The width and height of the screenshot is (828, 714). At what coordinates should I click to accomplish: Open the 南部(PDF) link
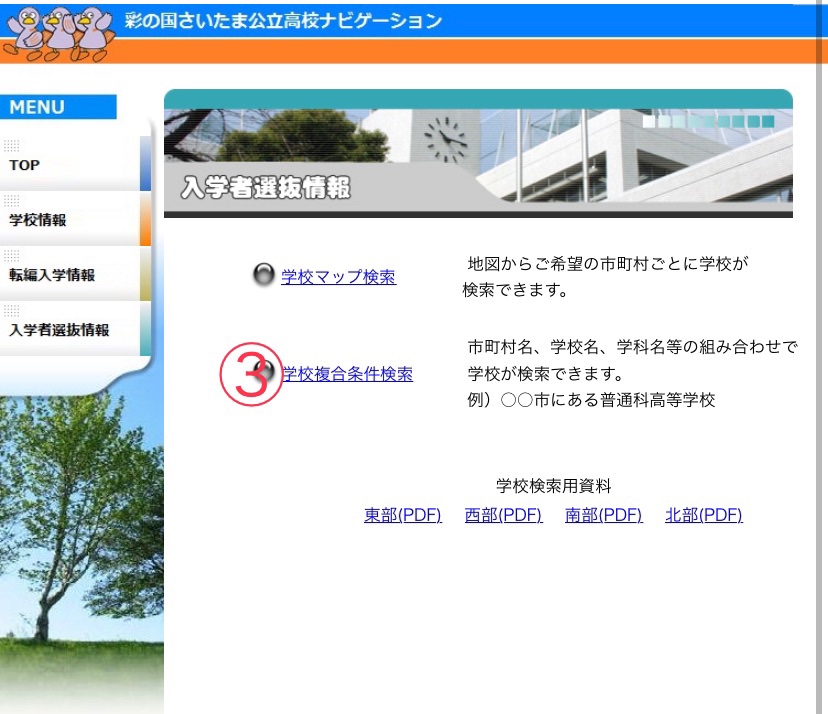tap(603, 515)
